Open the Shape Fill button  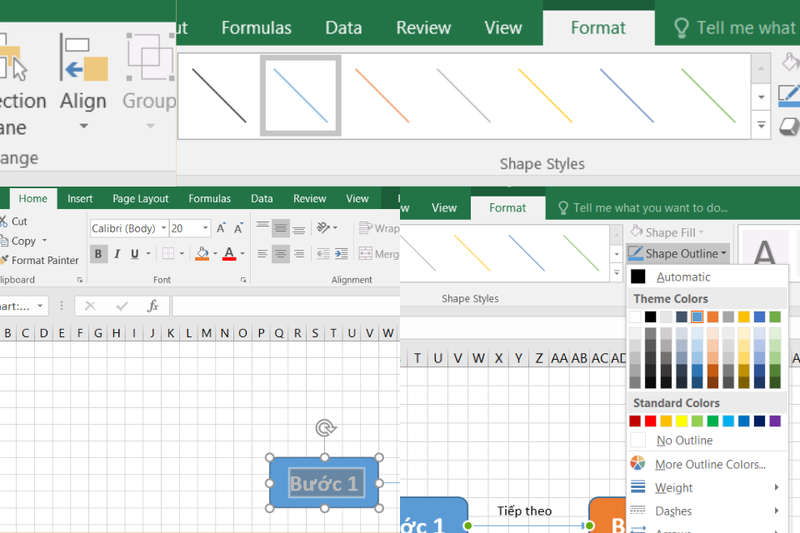(667, 233)
